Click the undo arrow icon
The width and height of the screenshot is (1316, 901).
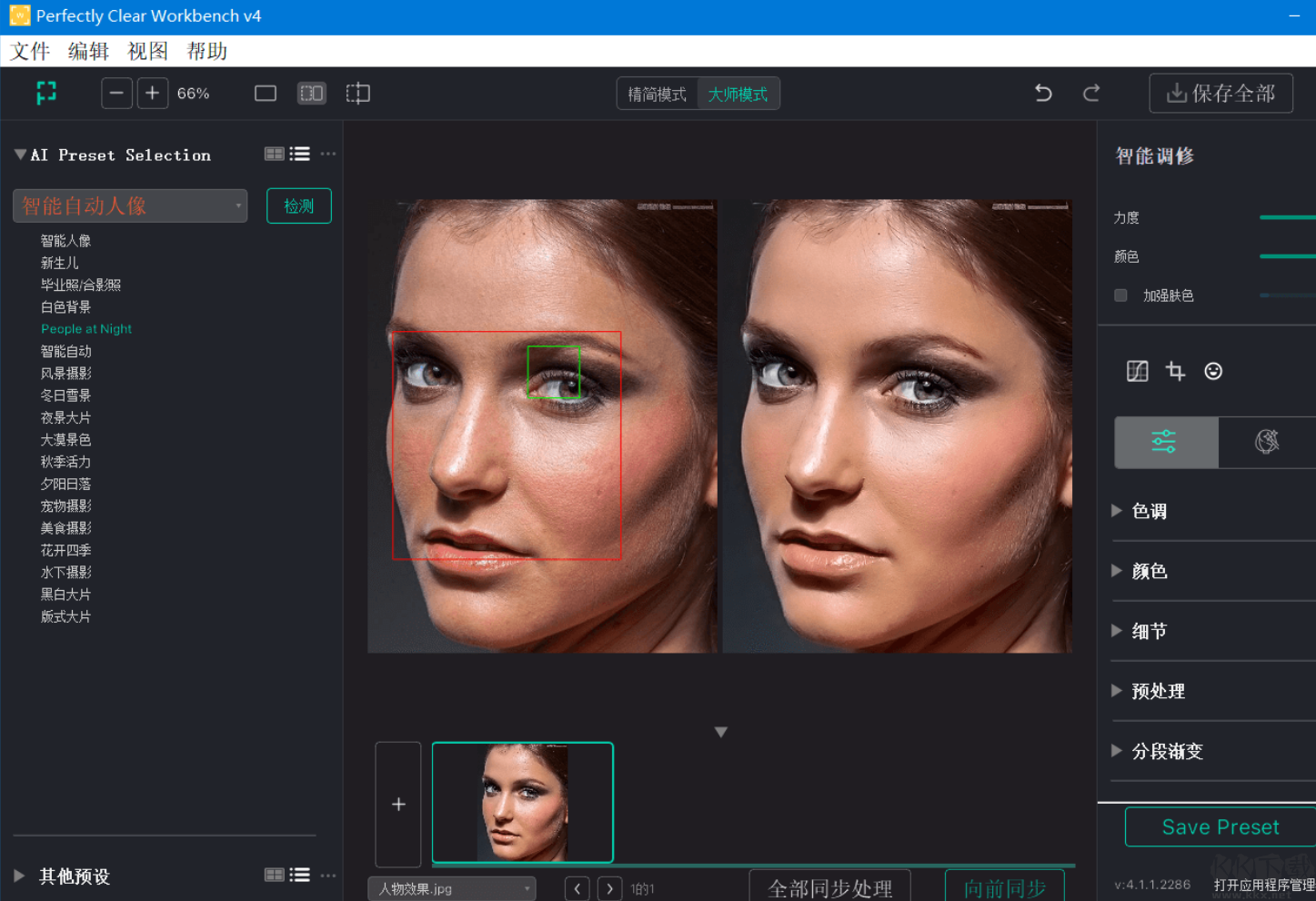point(1043,93)
